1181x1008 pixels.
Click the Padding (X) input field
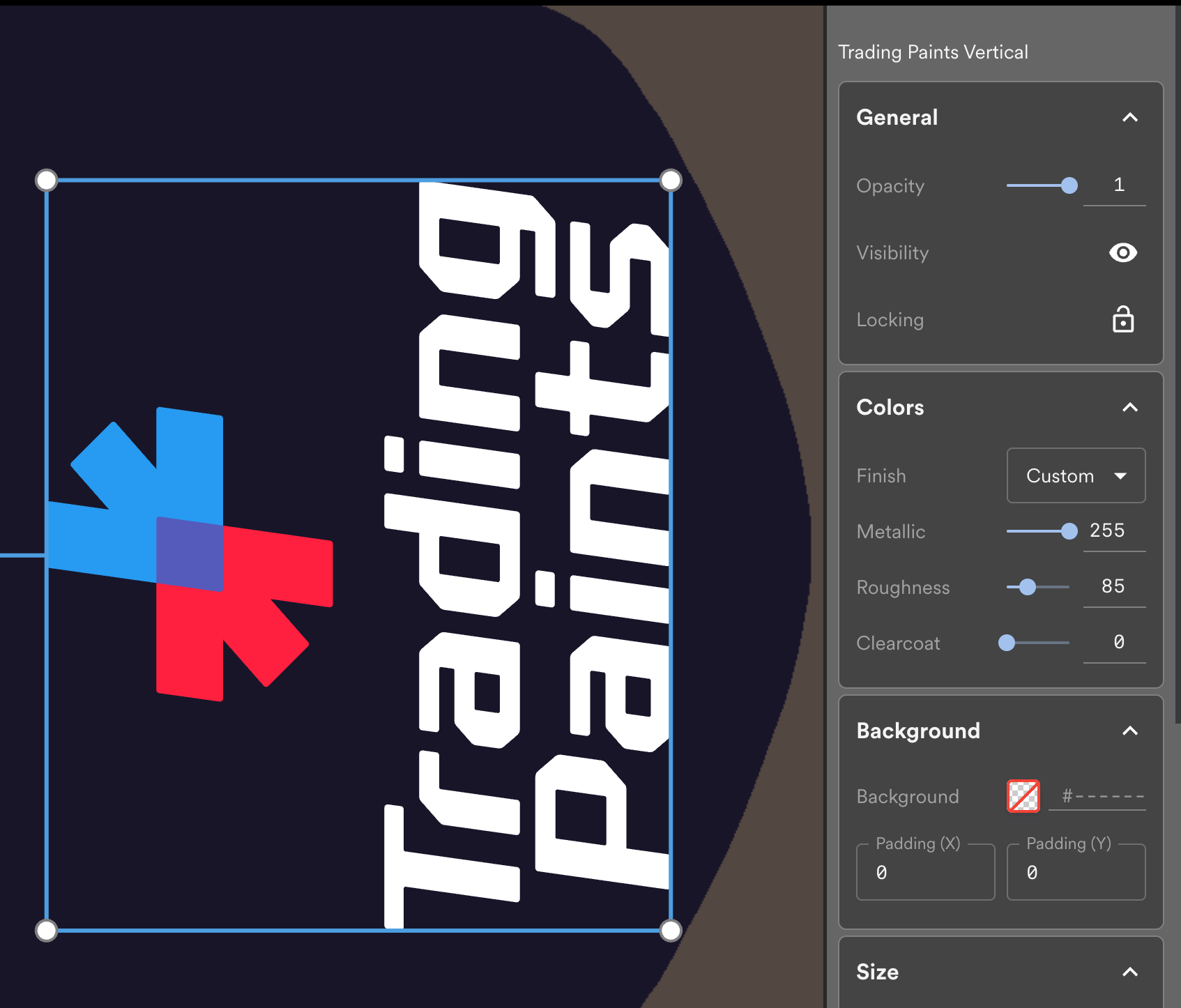[925, 872]
